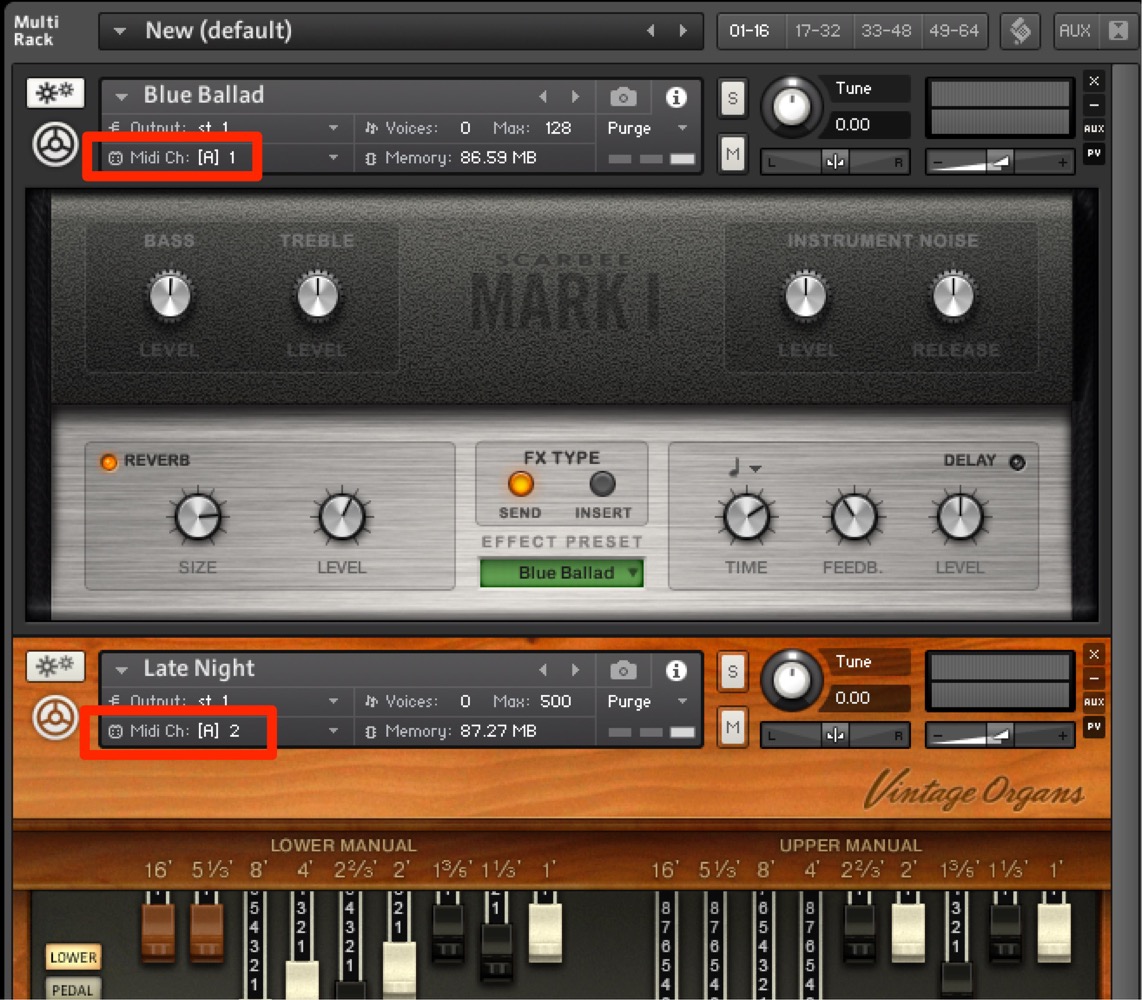Click the lower manual 1' drawbar
Image resolution: width=1142 pixels, height=1000 pixels.
(x=545, y=933)
